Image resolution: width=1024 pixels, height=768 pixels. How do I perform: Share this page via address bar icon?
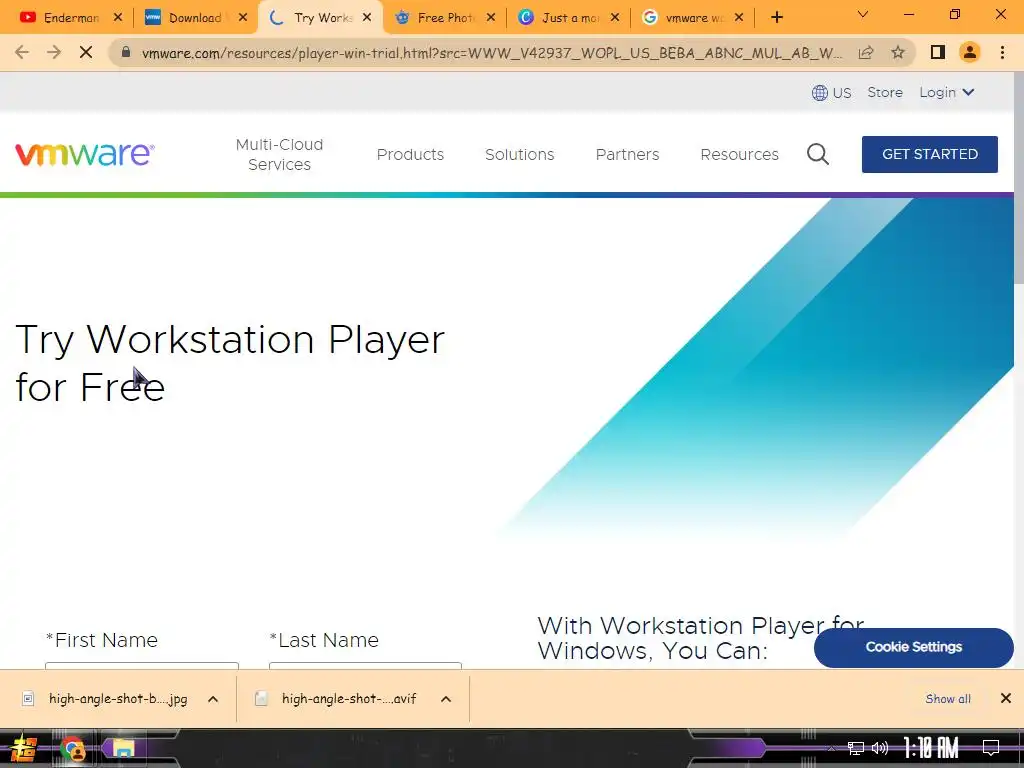click(x=866, y=52)
